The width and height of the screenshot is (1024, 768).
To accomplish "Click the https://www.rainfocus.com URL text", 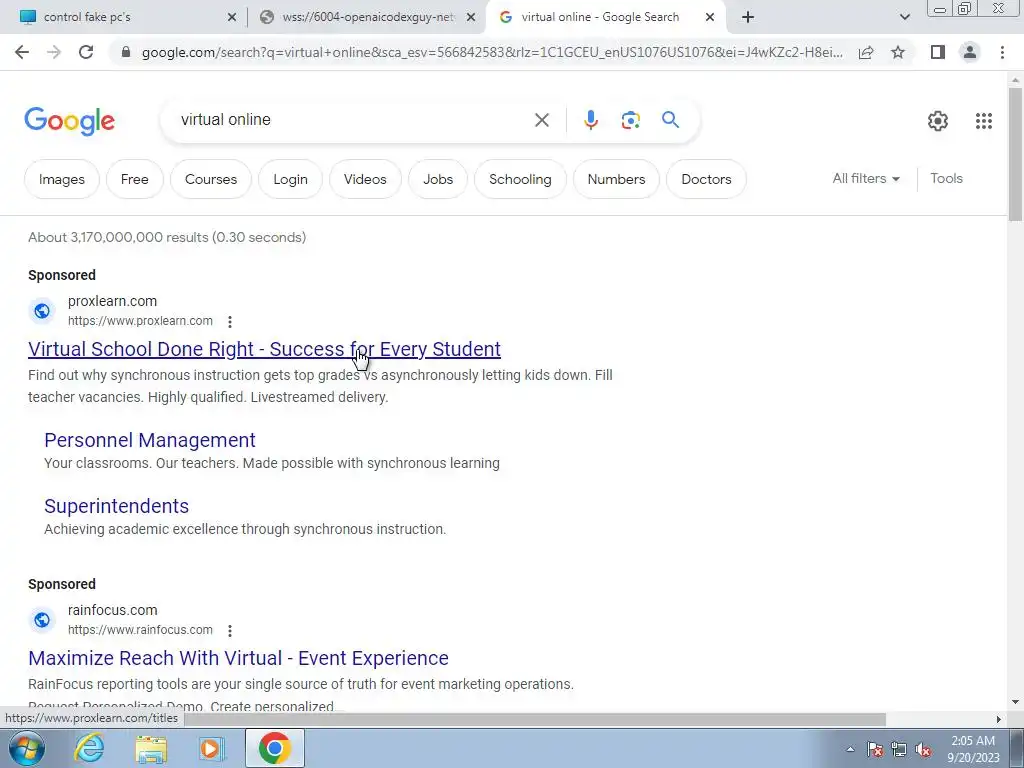I will click(140, 630).
